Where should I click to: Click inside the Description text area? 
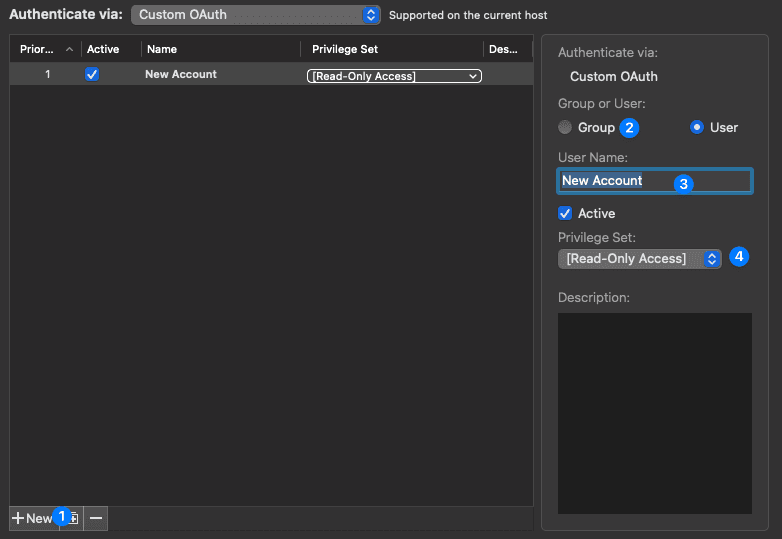tap(654, 413)
